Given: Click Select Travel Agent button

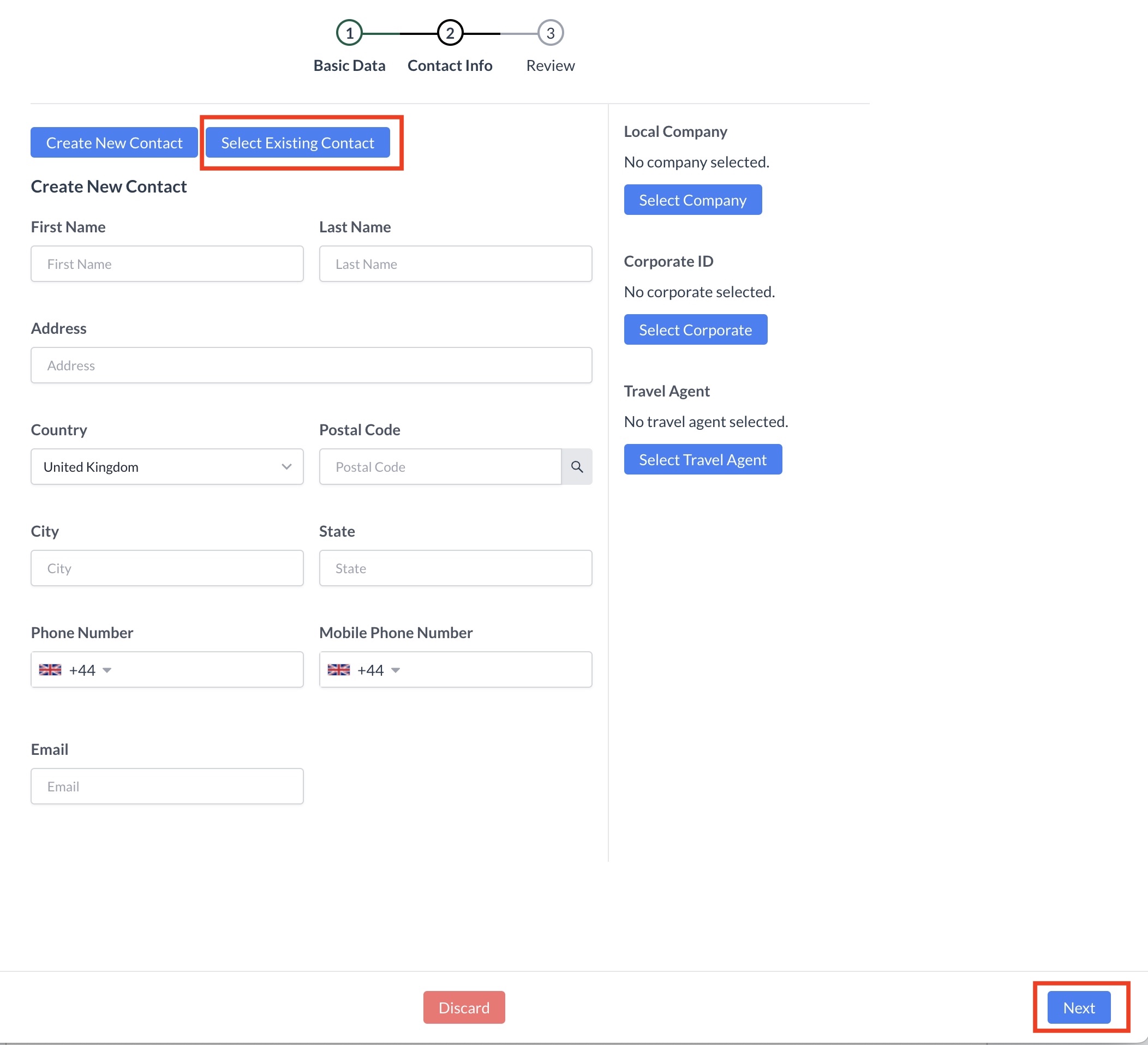Looking at the screenshot, I should click(702, 459).
